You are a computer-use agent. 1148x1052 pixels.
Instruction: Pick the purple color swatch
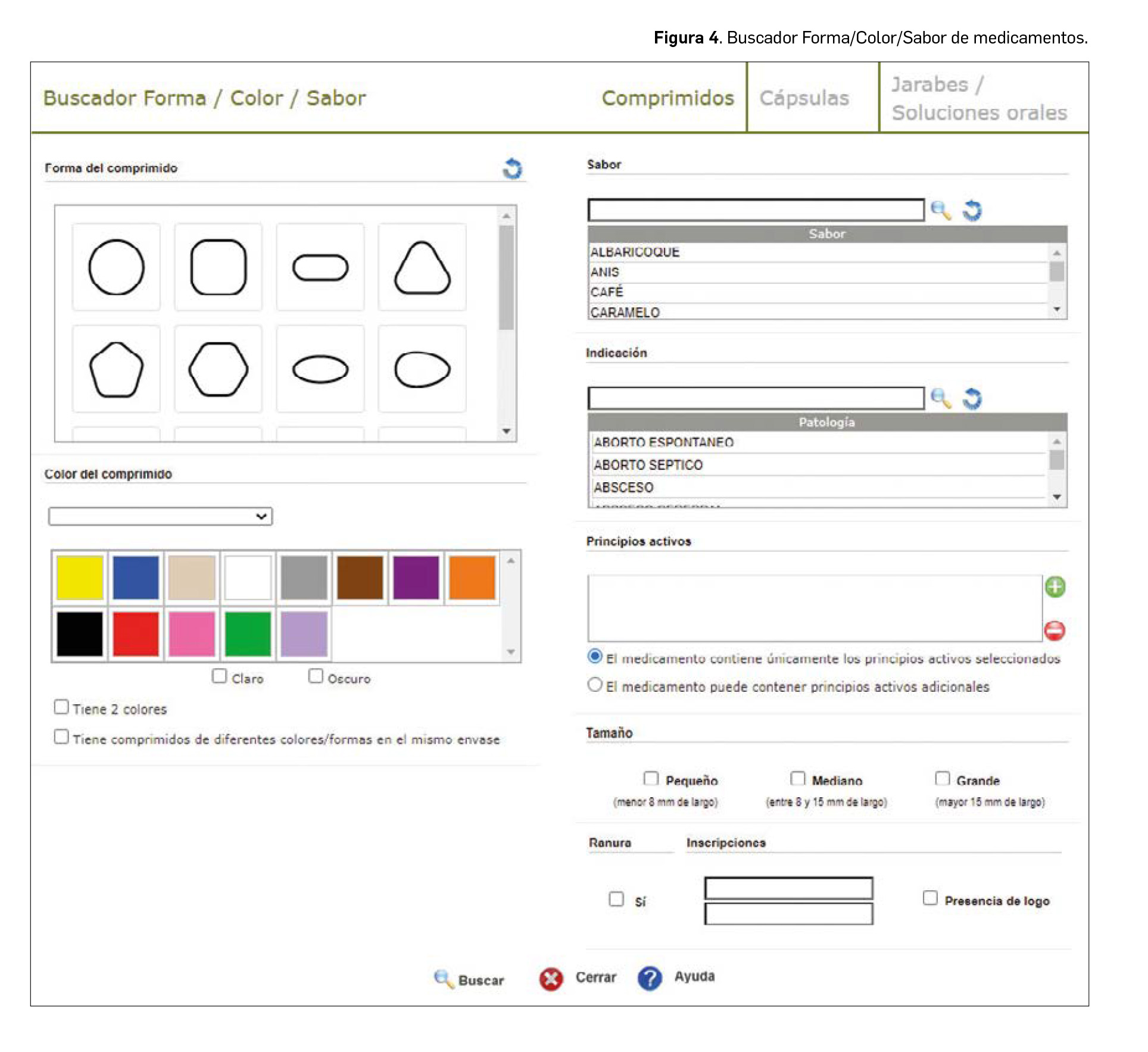coord(416,577)
